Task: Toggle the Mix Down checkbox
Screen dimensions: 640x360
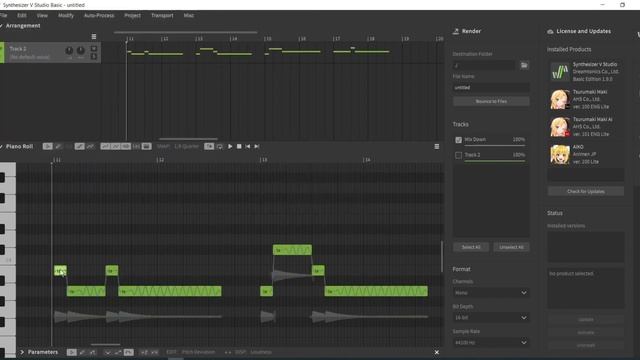Action: [458, 140]
